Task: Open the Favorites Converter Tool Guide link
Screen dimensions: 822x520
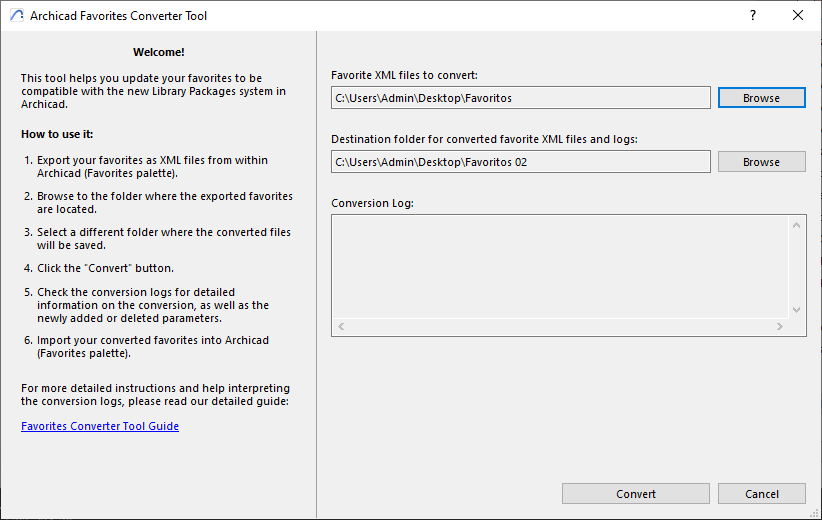Action: tap(100, 426)
